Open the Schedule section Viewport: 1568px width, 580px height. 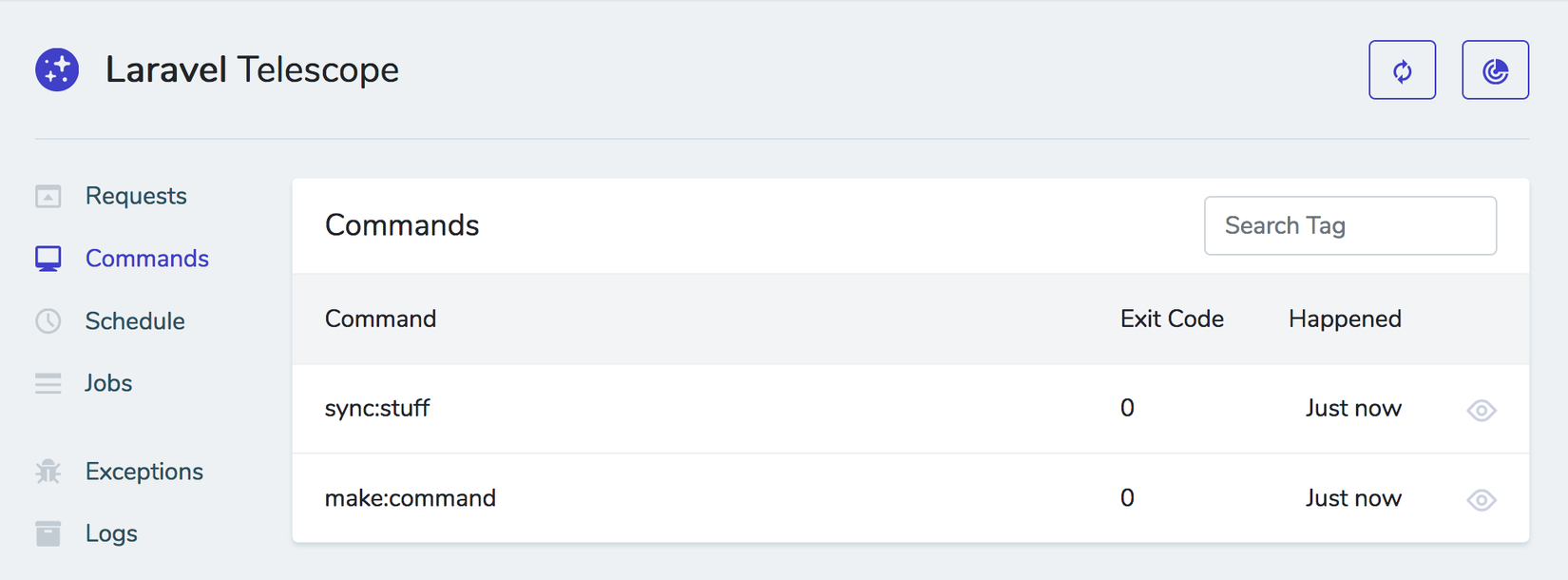click(135, 321)
